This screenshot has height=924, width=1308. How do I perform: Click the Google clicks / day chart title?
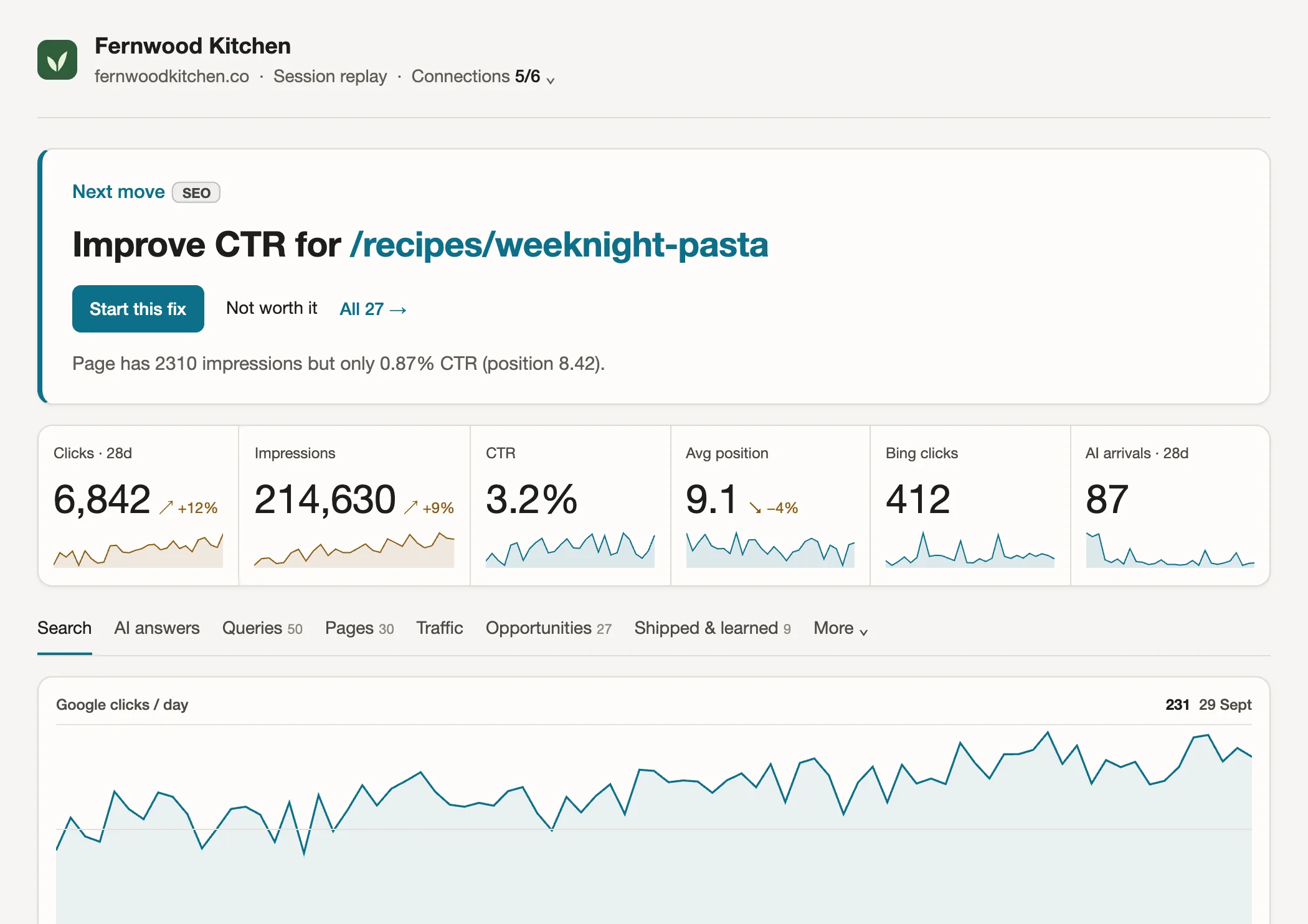pyautogui.click(x=122, y=705)
